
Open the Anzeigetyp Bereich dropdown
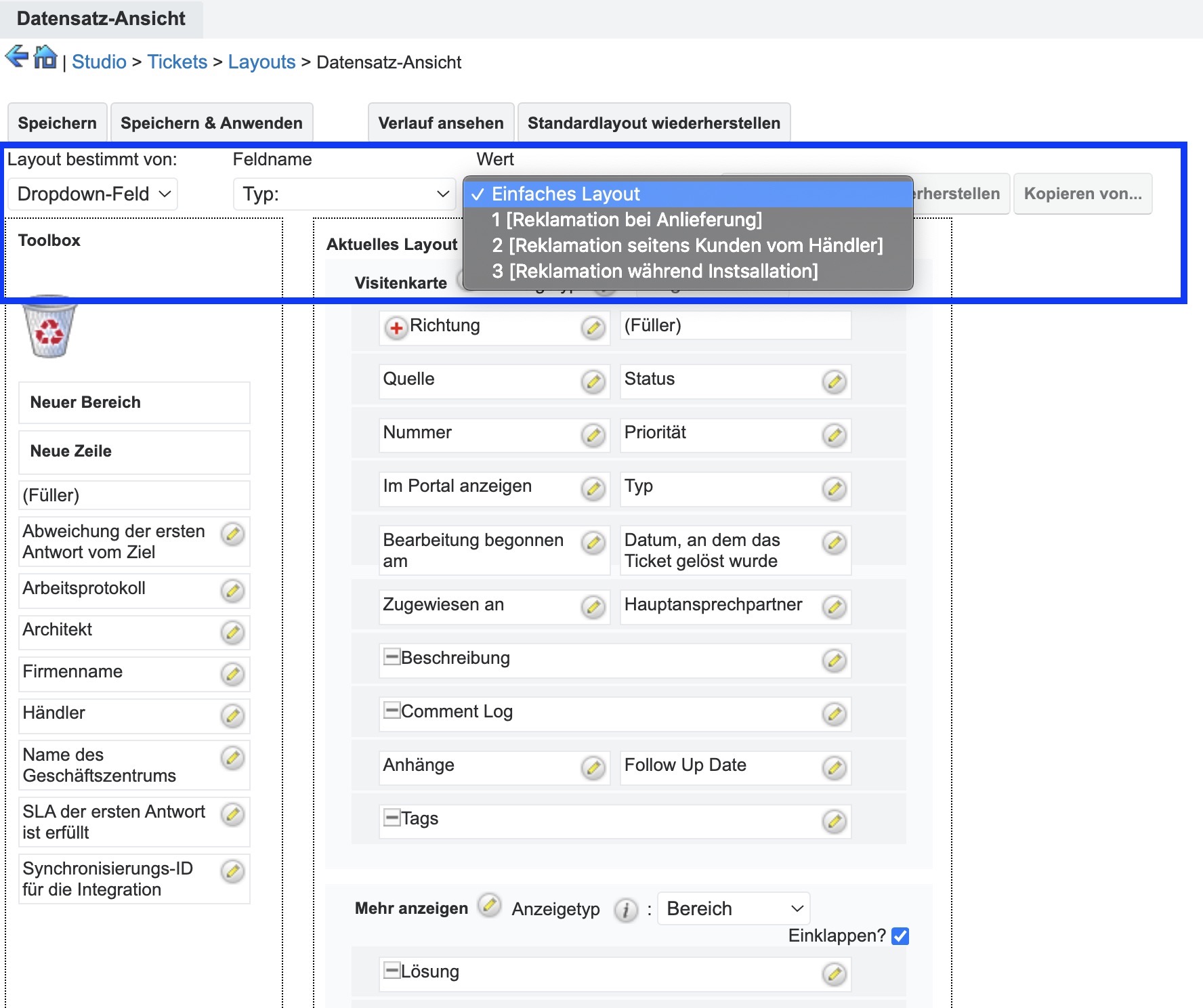pos(734,908)
